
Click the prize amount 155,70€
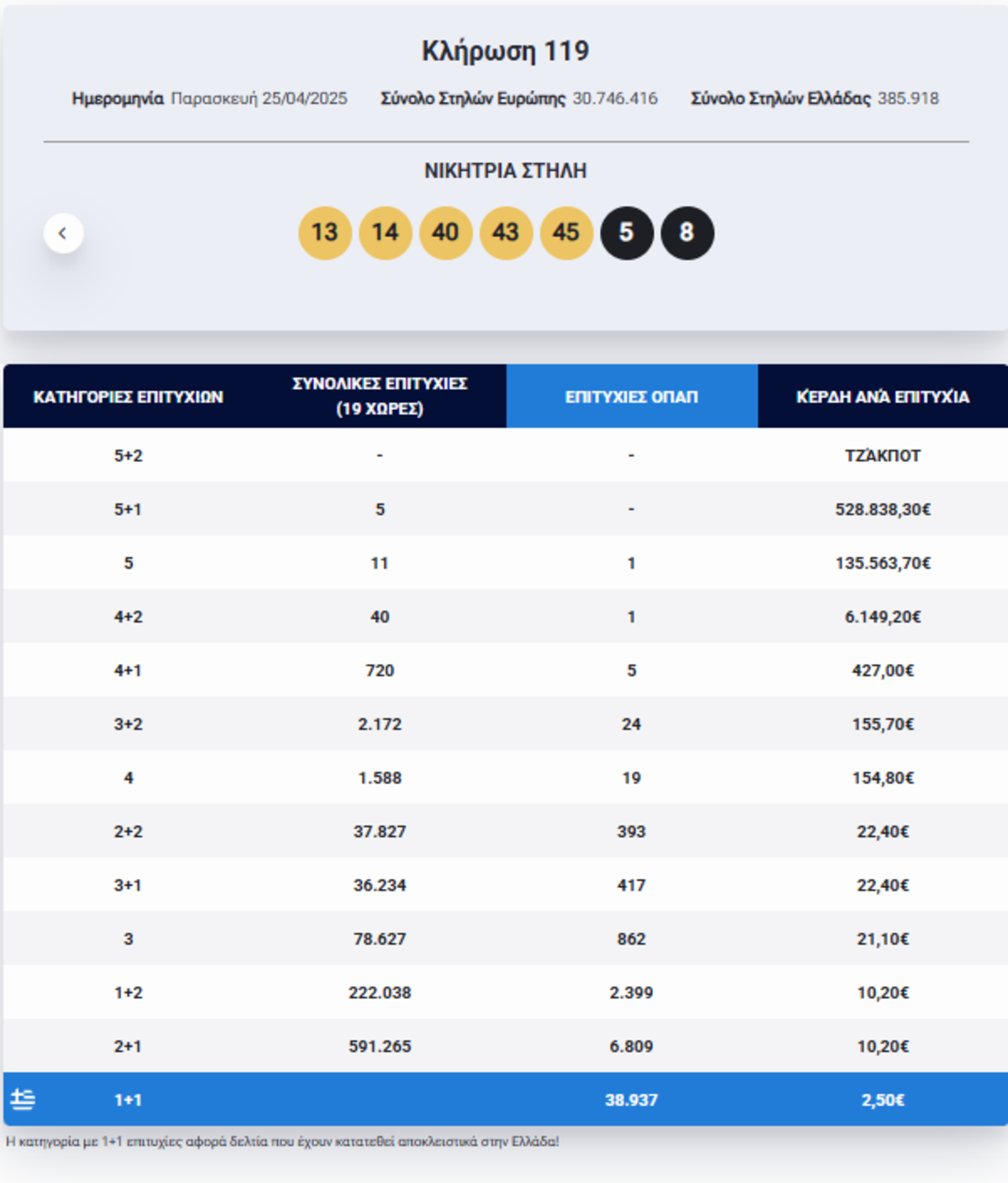point(883,724)
